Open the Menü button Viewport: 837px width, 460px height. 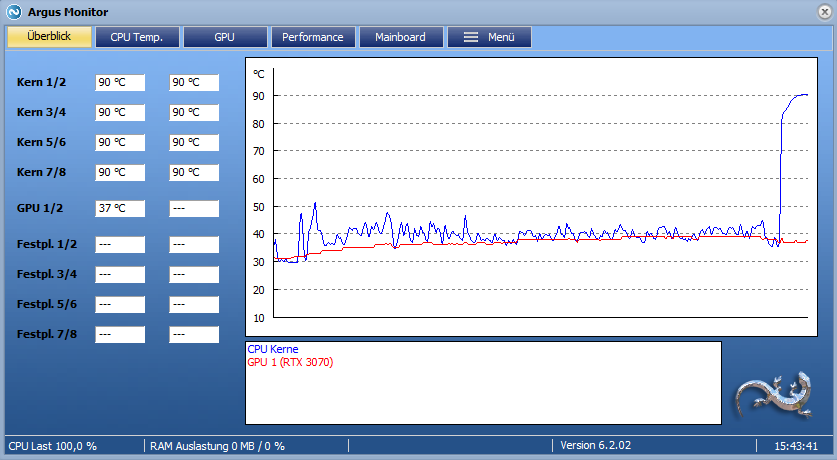click(489, 37)
